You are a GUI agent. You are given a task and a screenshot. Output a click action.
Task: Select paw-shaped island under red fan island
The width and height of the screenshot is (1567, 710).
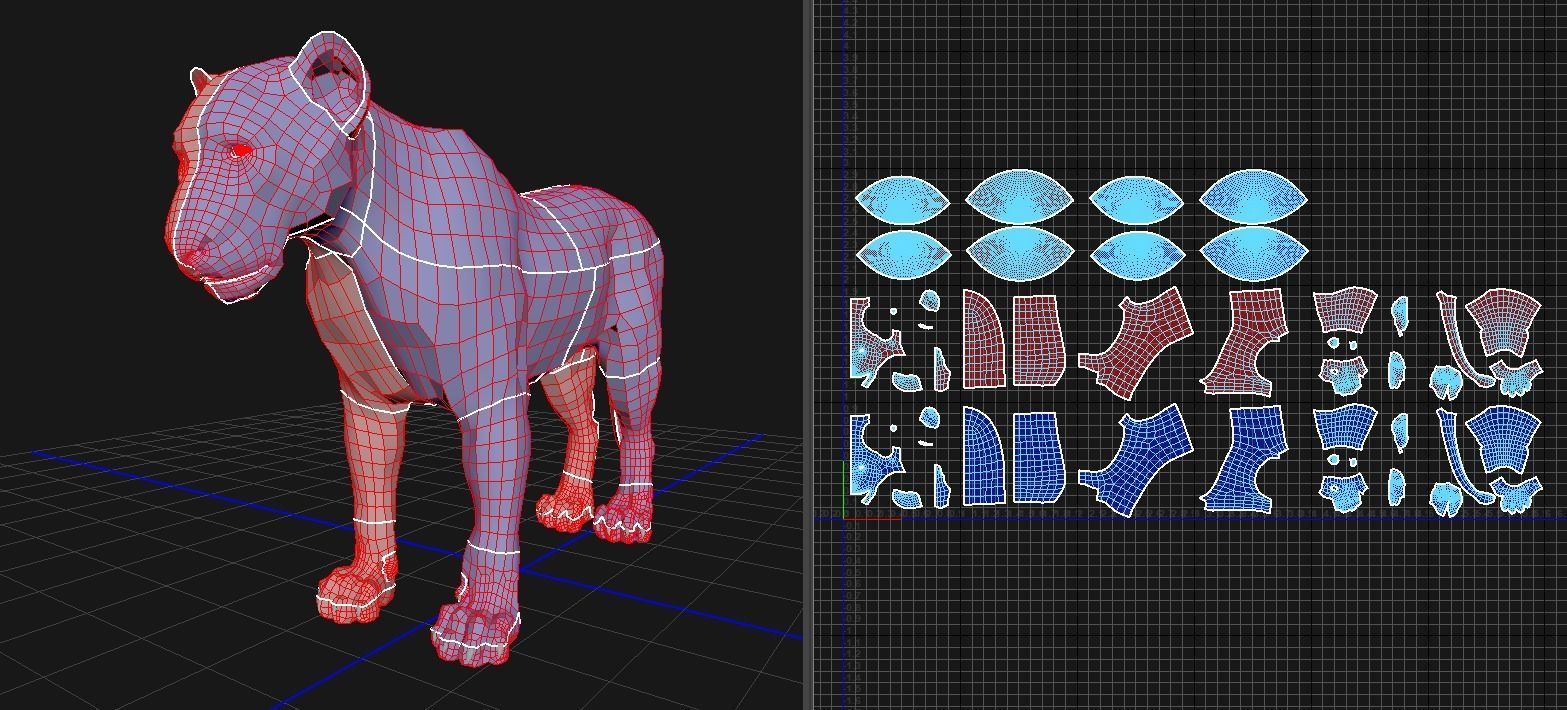(x=1516, y=378)
